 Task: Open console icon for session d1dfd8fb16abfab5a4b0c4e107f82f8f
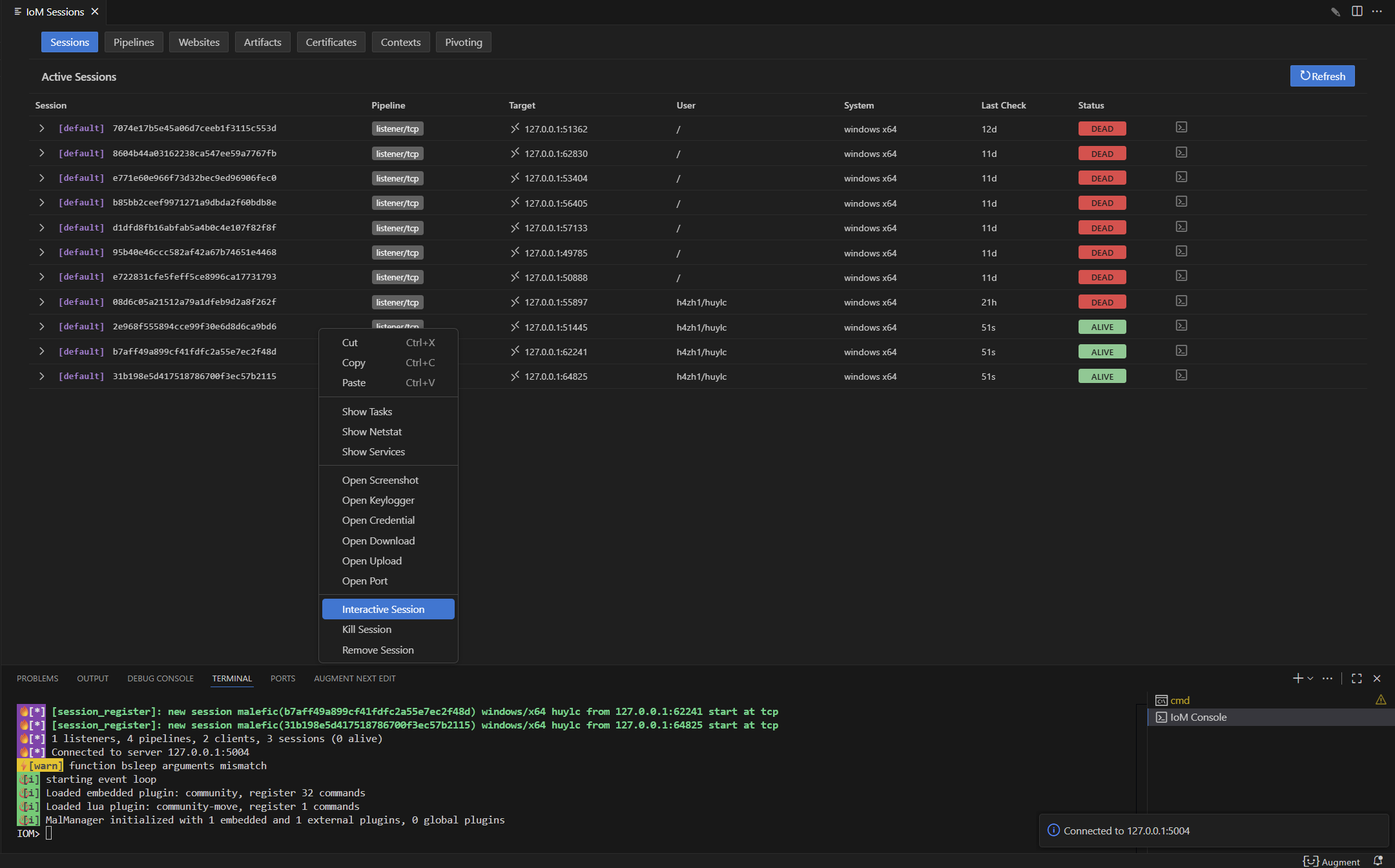[x=1181, y=227]
